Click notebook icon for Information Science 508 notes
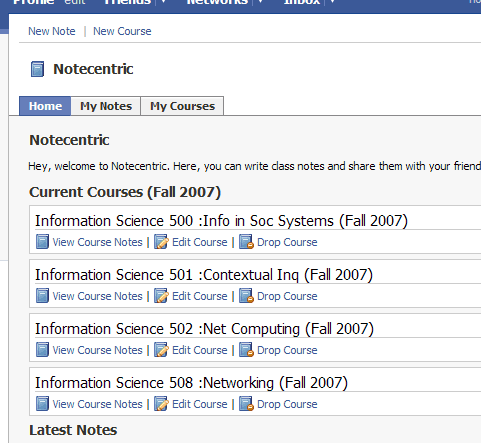This screenshot has width=481, height=443. pyautogui.click(x=42, y=404)
